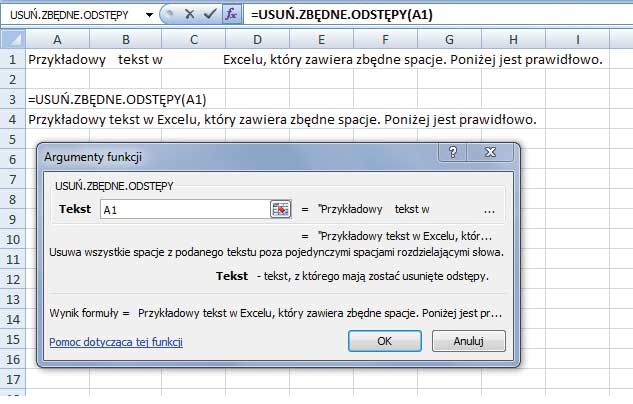Select the row 1 header

pos(12,60)
